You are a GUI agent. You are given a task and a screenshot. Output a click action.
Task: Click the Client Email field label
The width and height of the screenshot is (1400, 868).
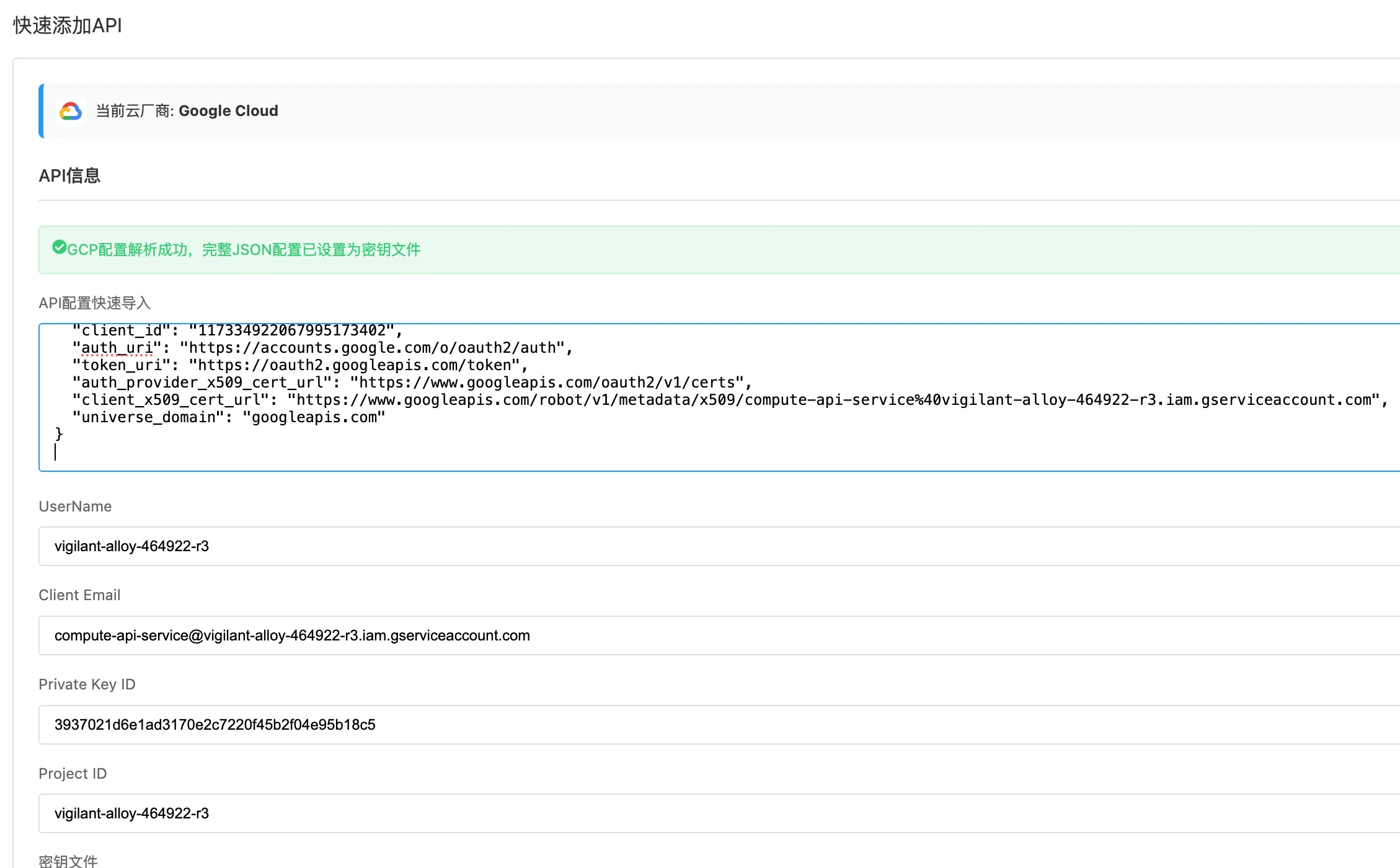[79, 595]
